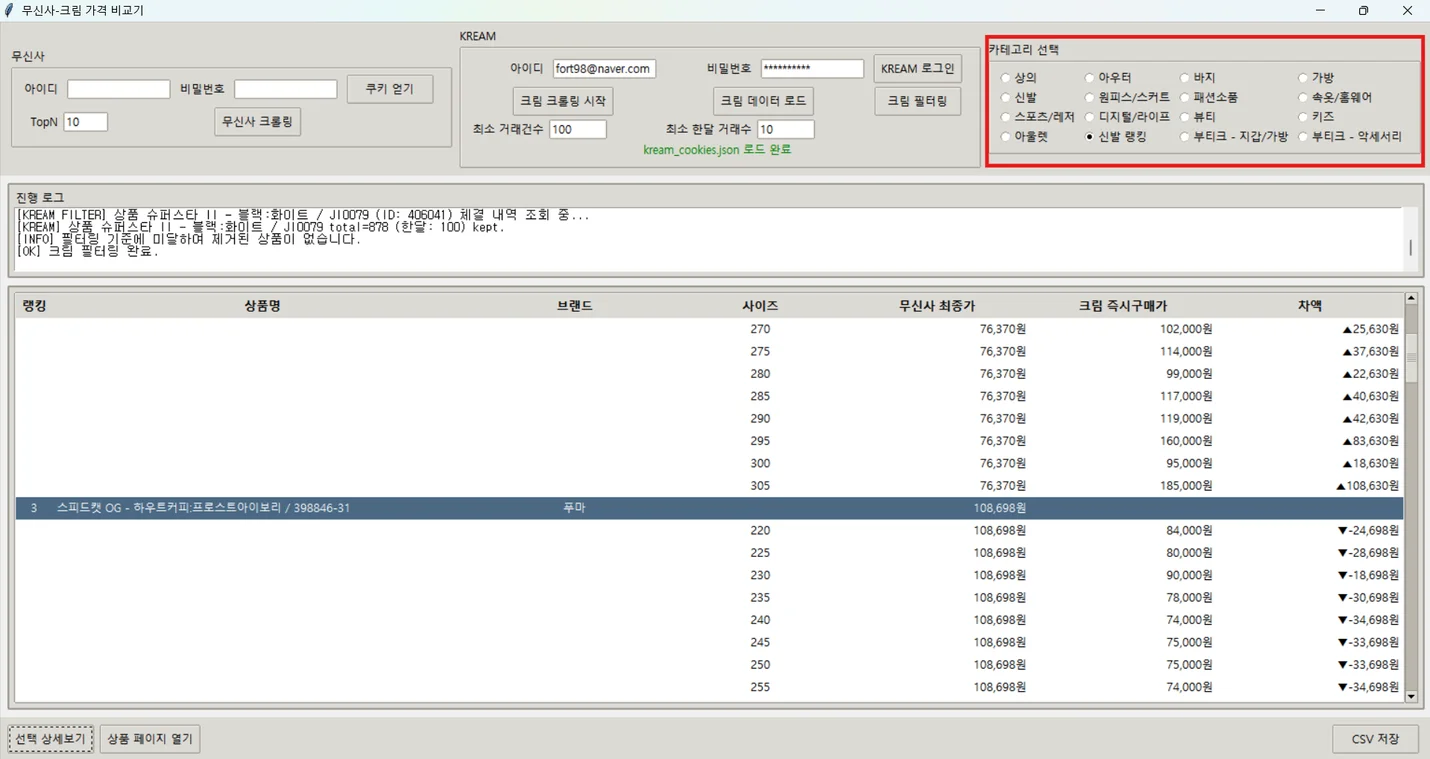Click the progress log scrollbar
The width and height of the screenshot is (1430, 759).
tap(1410, 246)
